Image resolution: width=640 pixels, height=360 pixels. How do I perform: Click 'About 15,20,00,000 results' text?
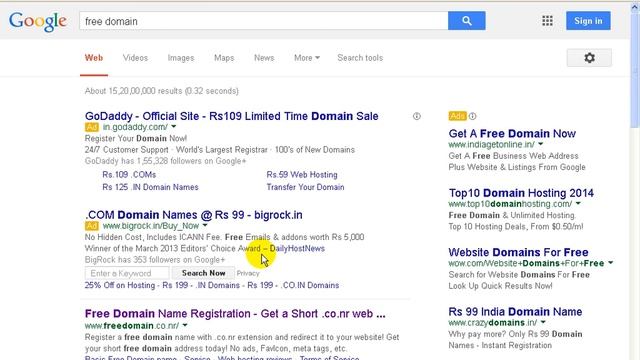click(162, 91)
